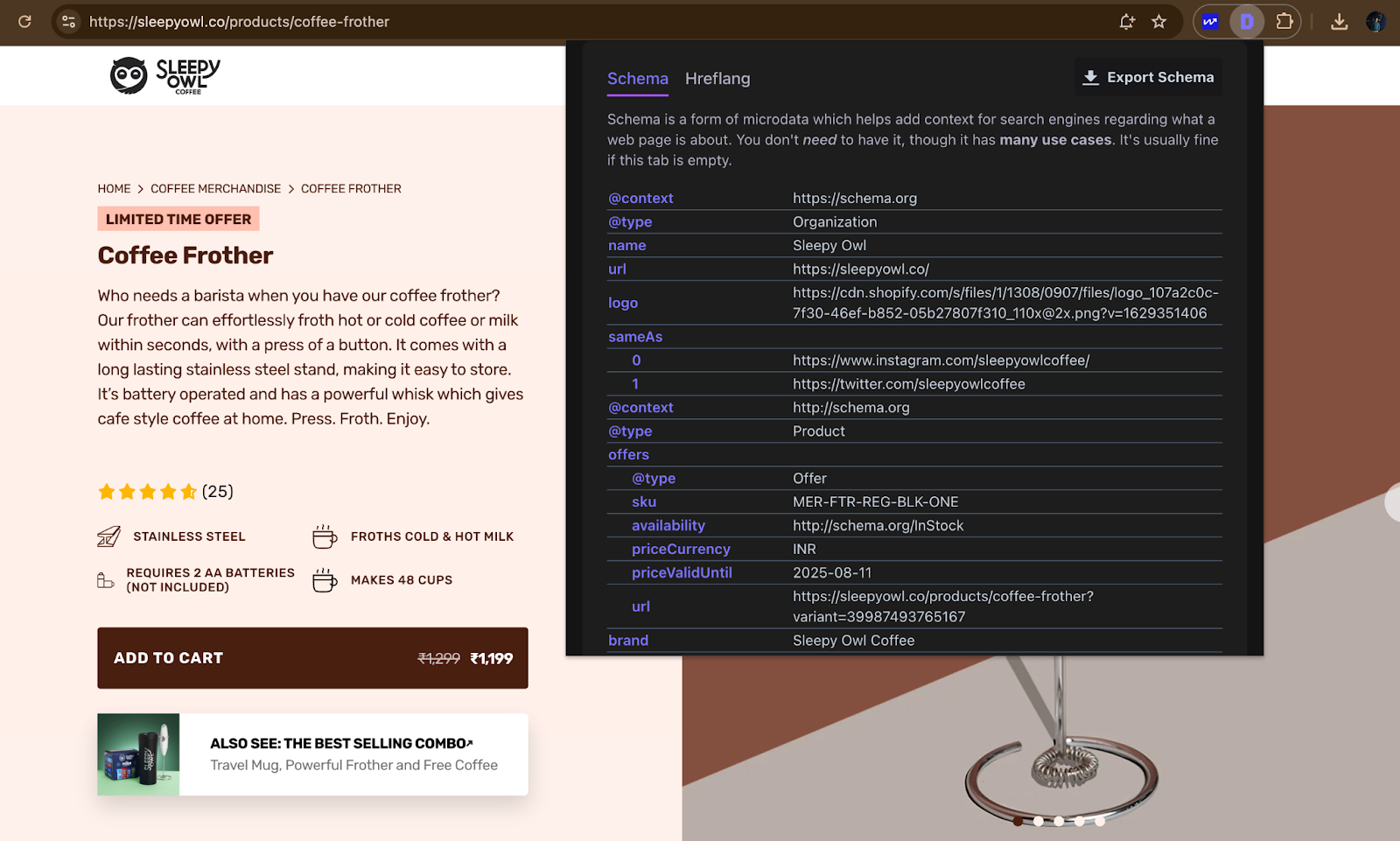Screen dimensions: 1400x841
Task: Click the star rating with 25 reviews
Action: click(x=165, y=492)
